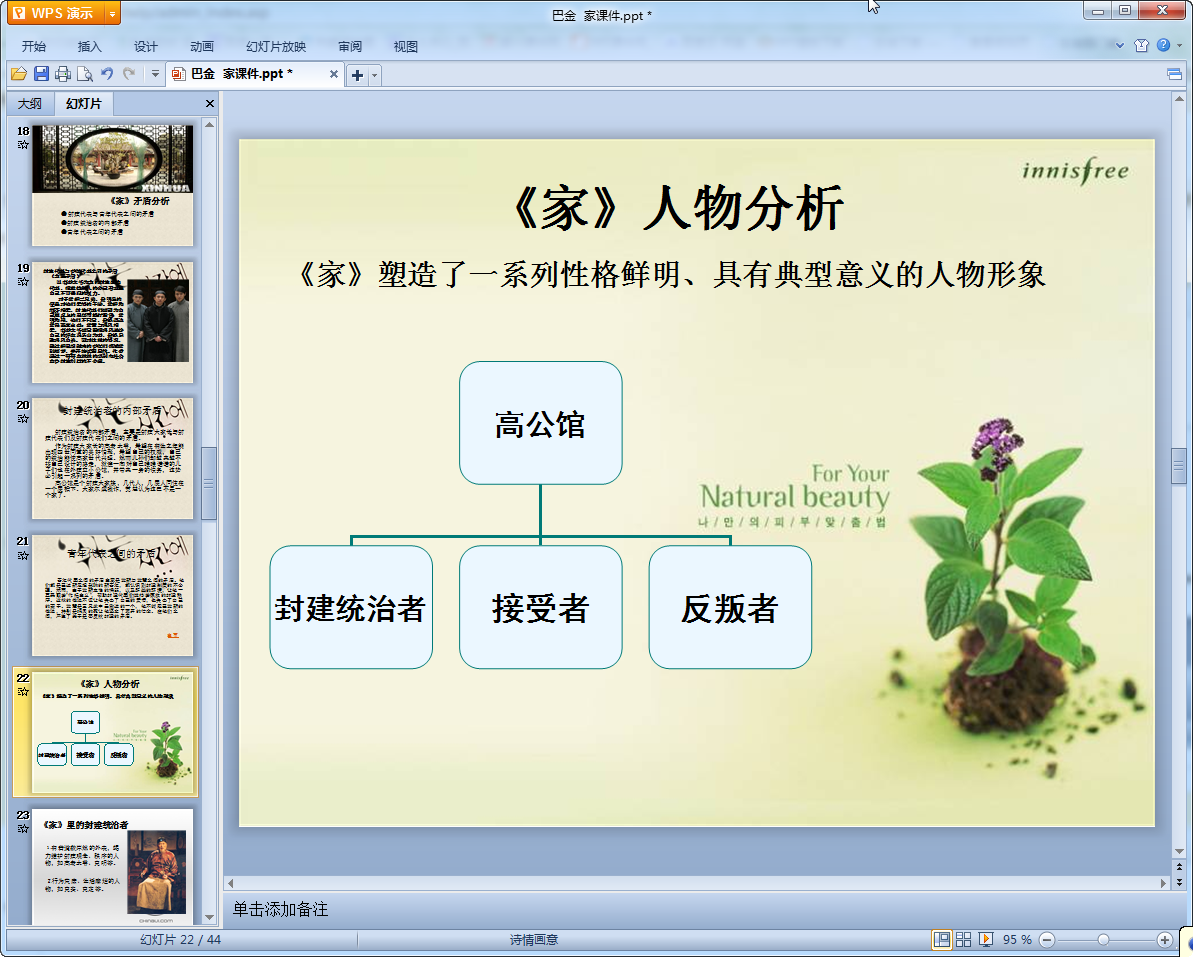Click the zoom slider handle
The image size is (1193, 957).
pos(1103,940)
